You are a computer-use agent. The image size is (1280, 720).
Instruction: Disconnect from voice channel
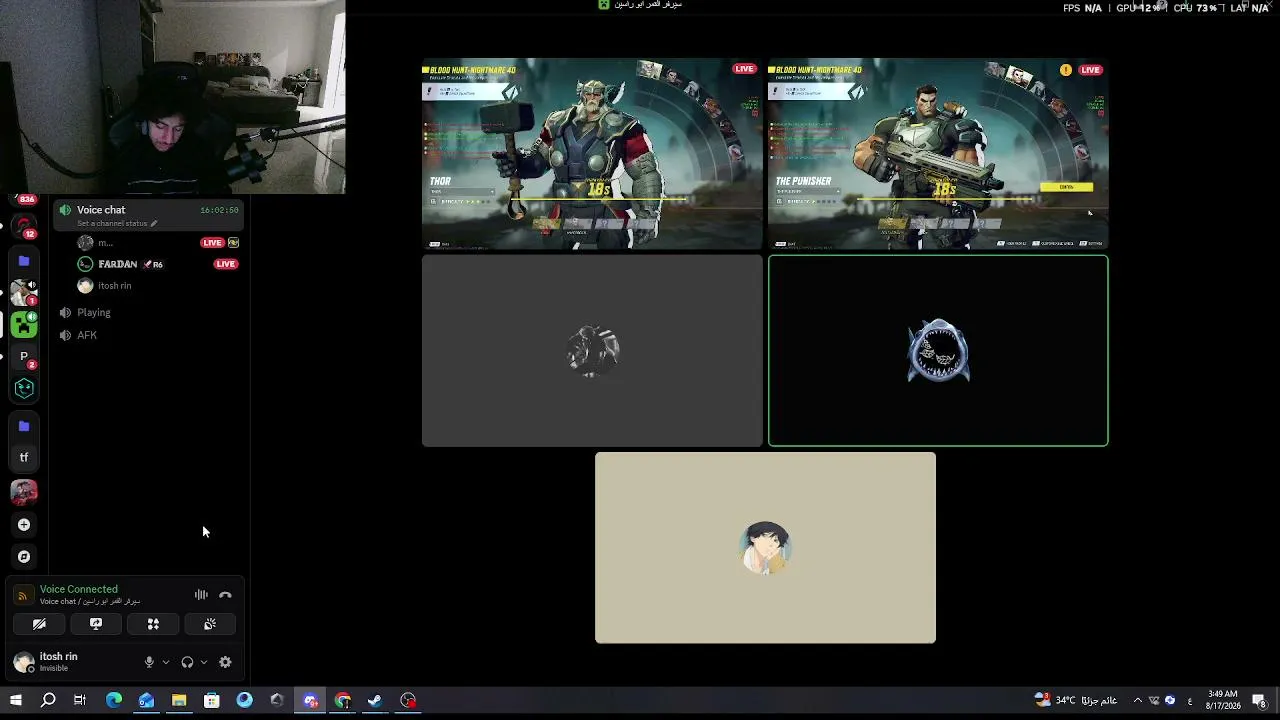click(225, 595)
